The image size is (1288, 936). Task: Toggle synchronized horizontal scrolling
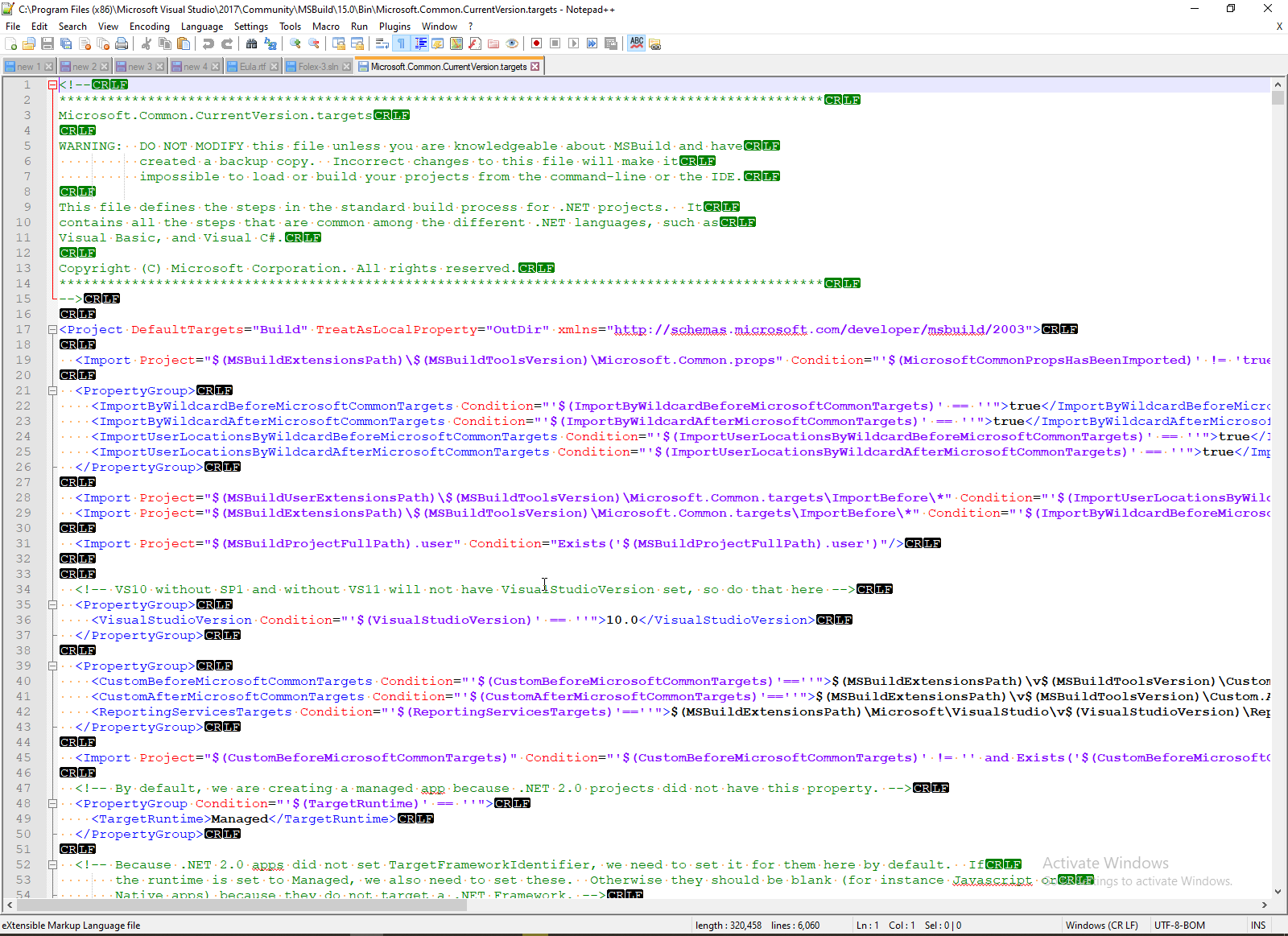click(x=357, y=43)
